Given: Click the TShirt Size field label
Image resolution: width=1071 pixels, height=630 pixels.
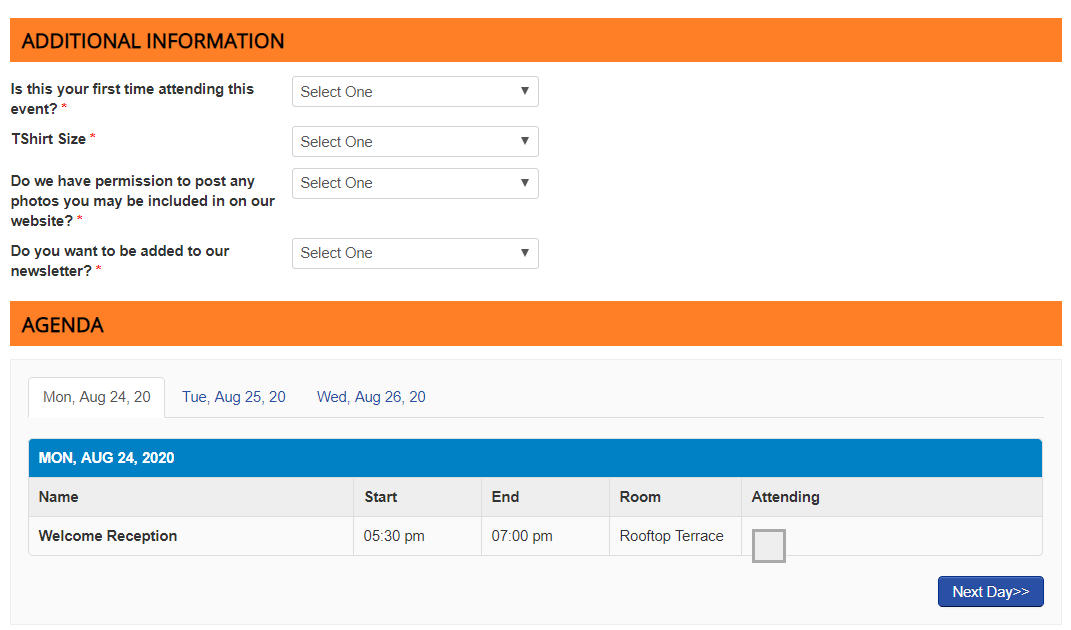Looking at the screenshot, I should pos(49,139).
